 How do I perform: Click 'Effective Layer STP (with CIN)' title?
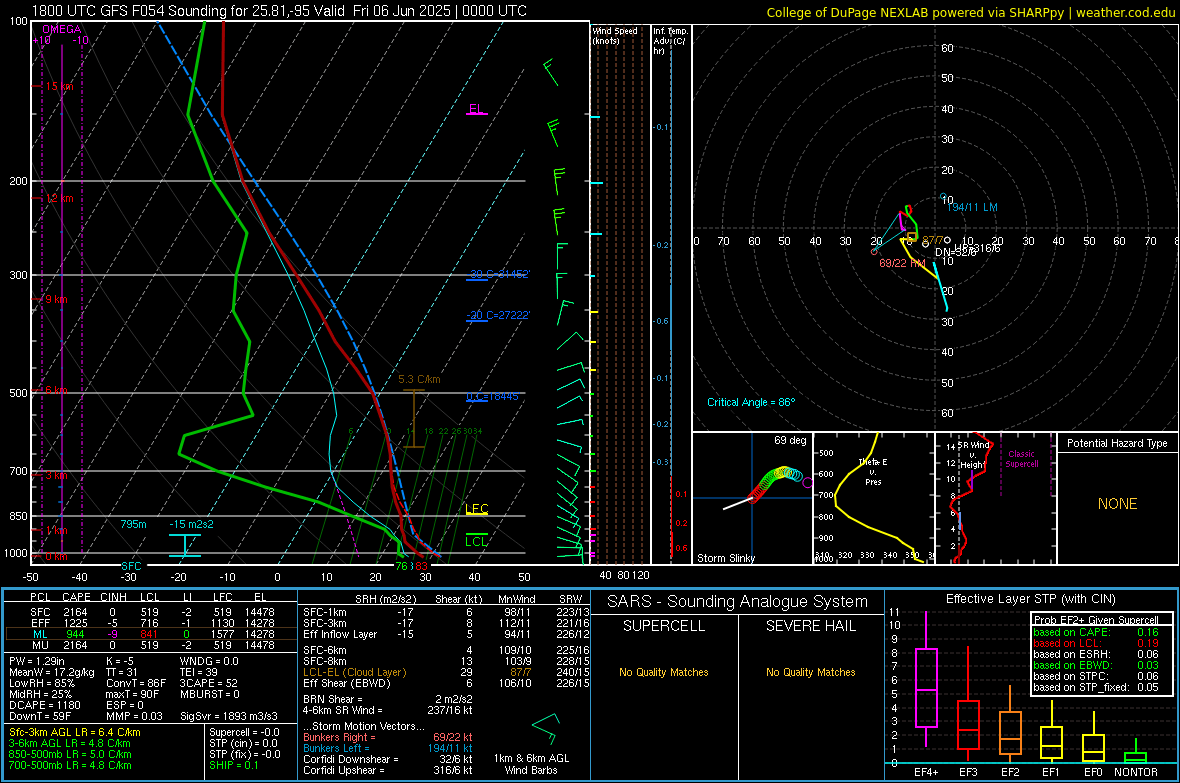1030,599
